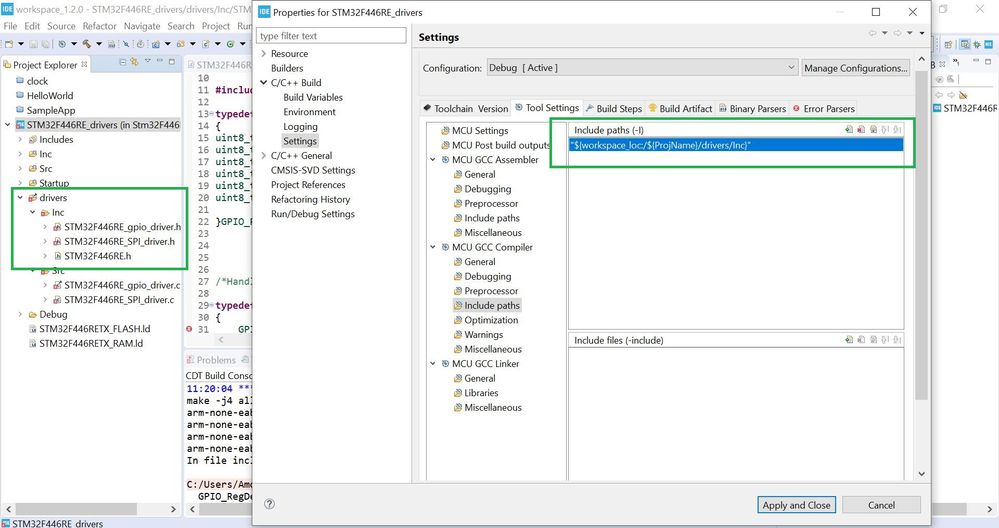999x528 pixels.
Task: Click Link with Editor icon in Project Explorer
Action: click(134, 62)
